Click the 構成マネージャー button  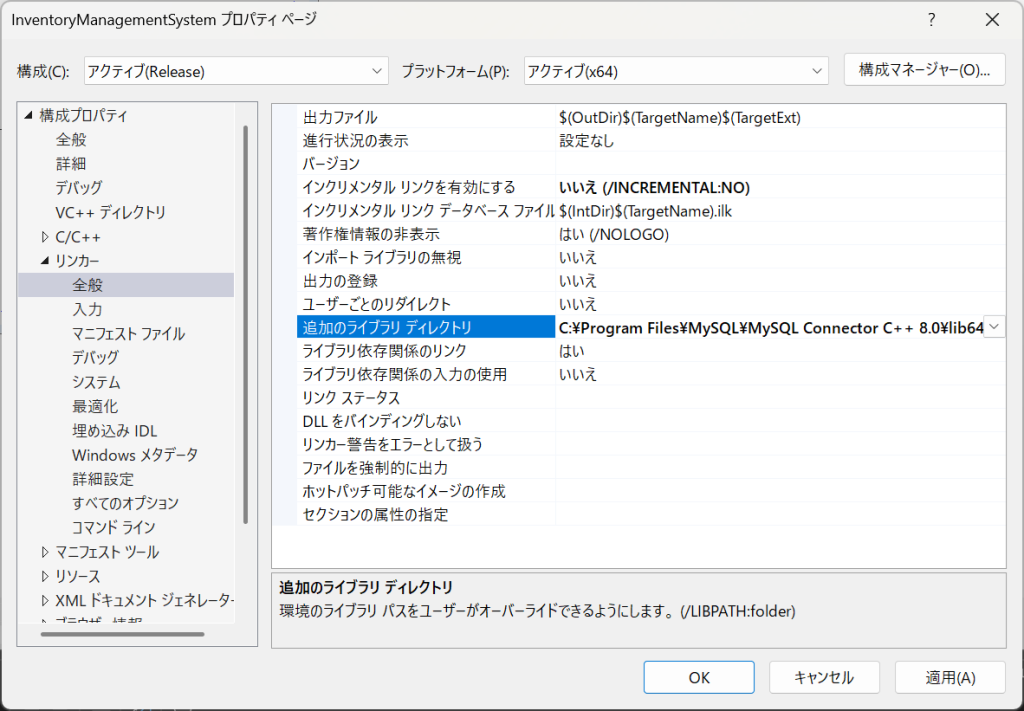[x=923, y=70]
